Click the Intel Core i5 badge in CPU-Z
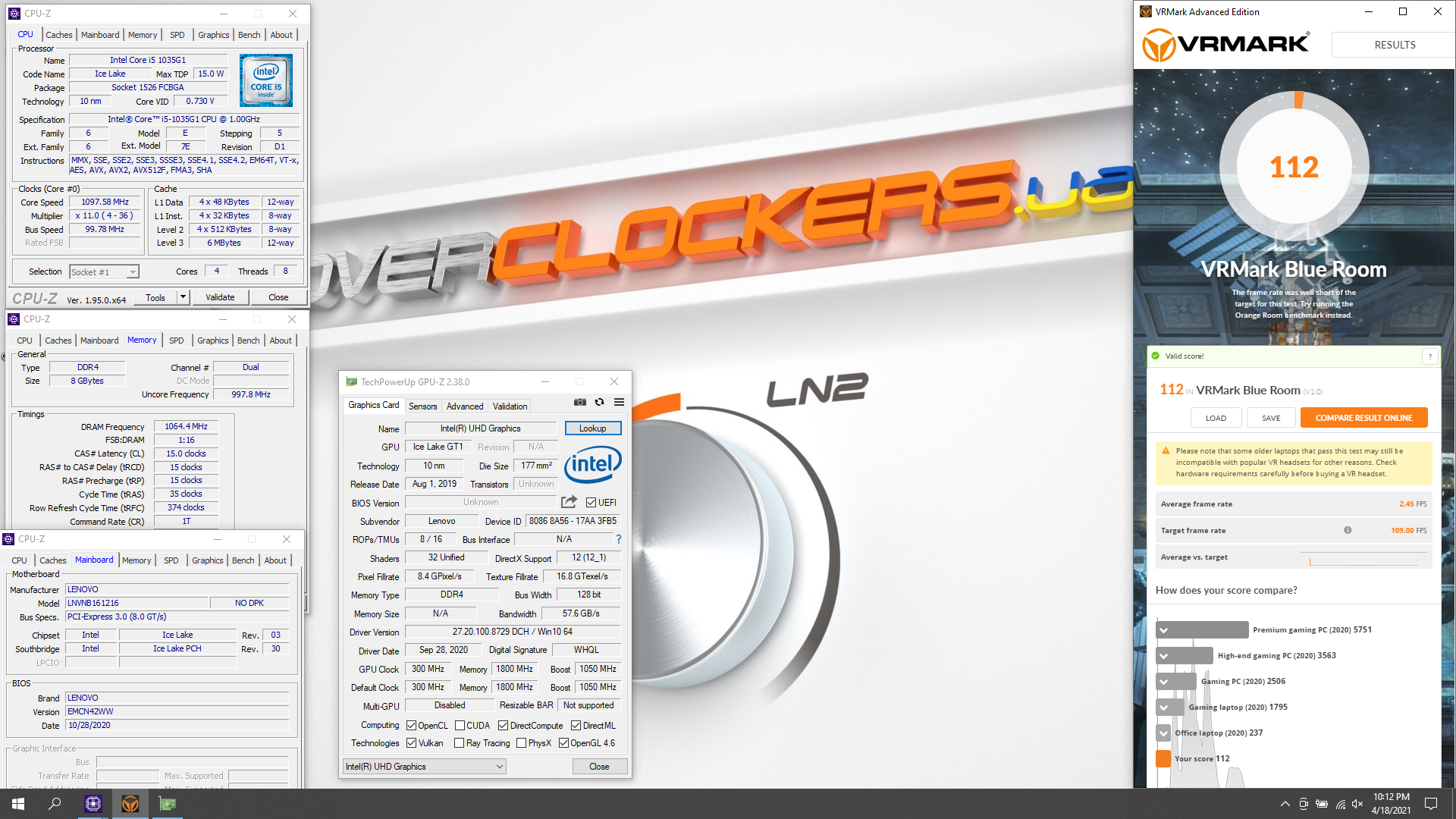 (x=266, y=80)
